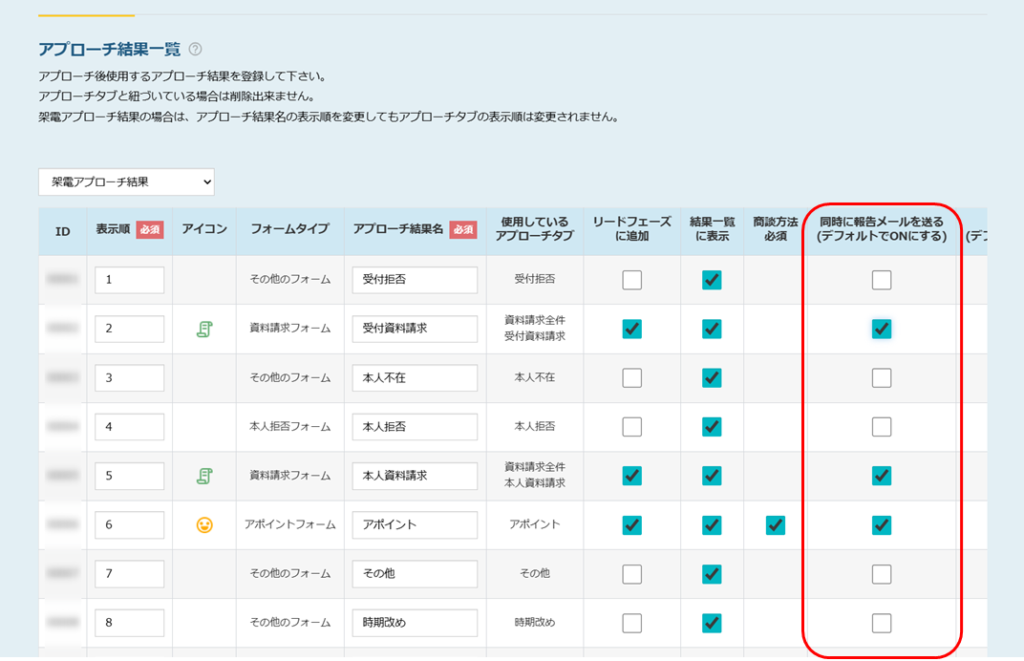Uncheck 結果一覧に表示 for 時期改め row
The width and height of the screenshot is (1024, 661).
pos(712,623)
